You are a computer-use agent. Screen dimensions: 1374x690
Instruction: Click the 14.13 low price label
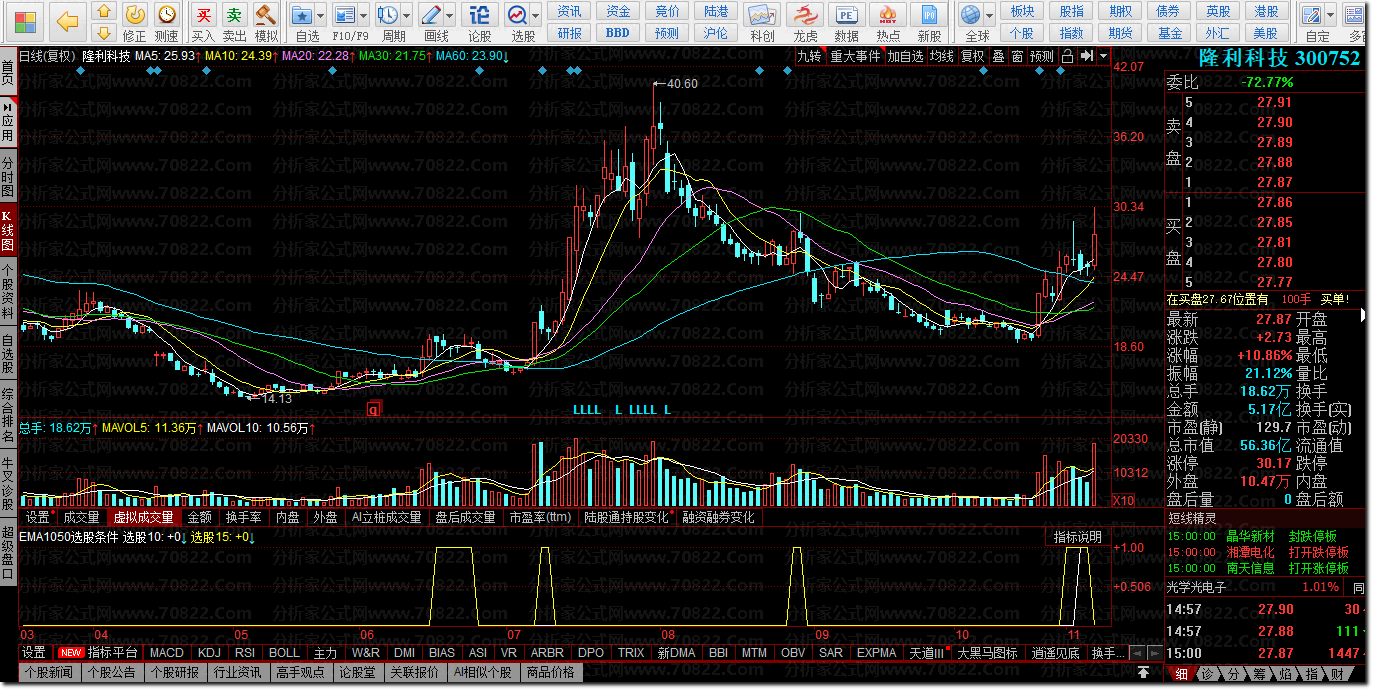coord(276,398)
